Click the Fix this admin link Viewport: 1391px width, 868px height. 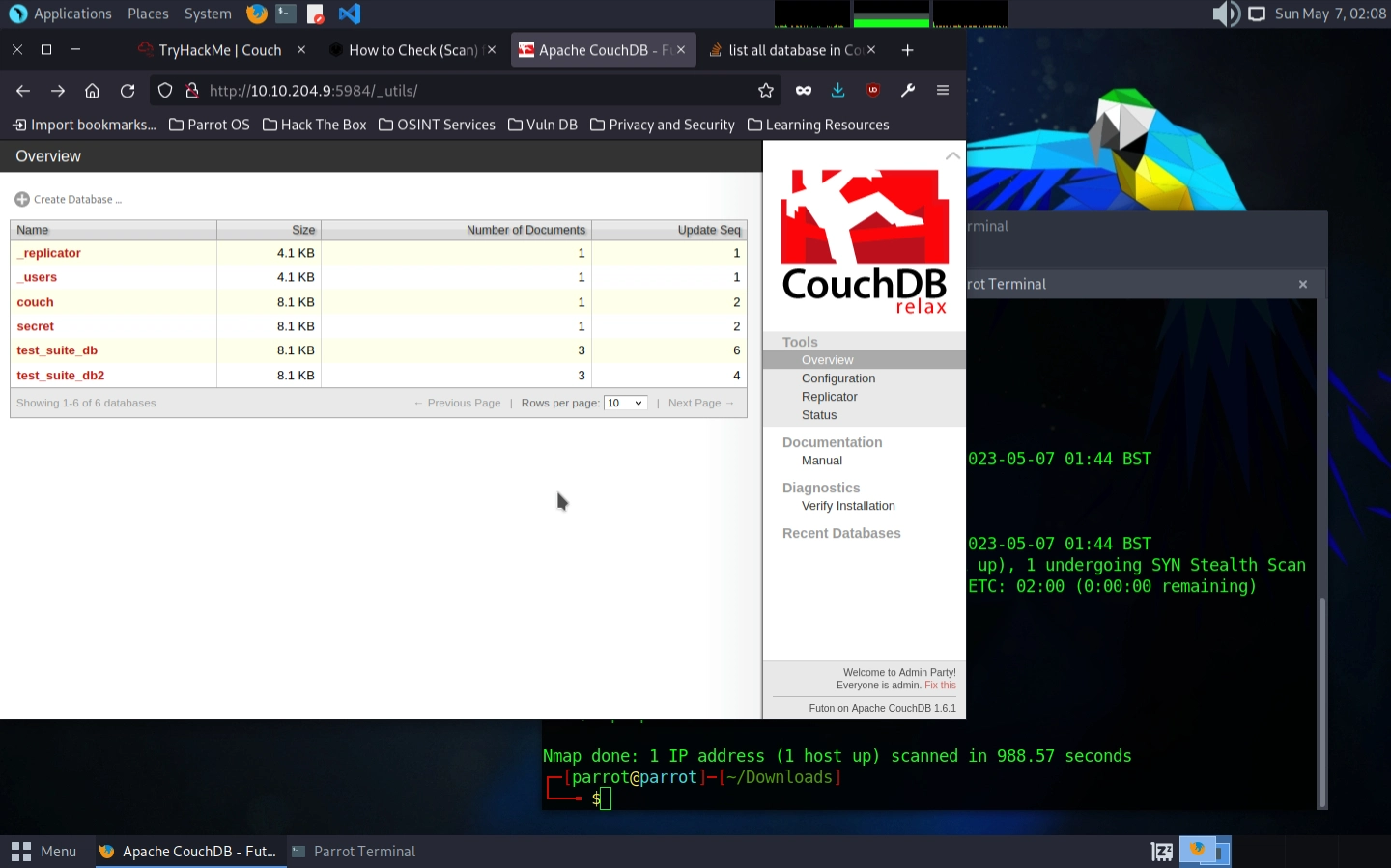tap(940, 686)
